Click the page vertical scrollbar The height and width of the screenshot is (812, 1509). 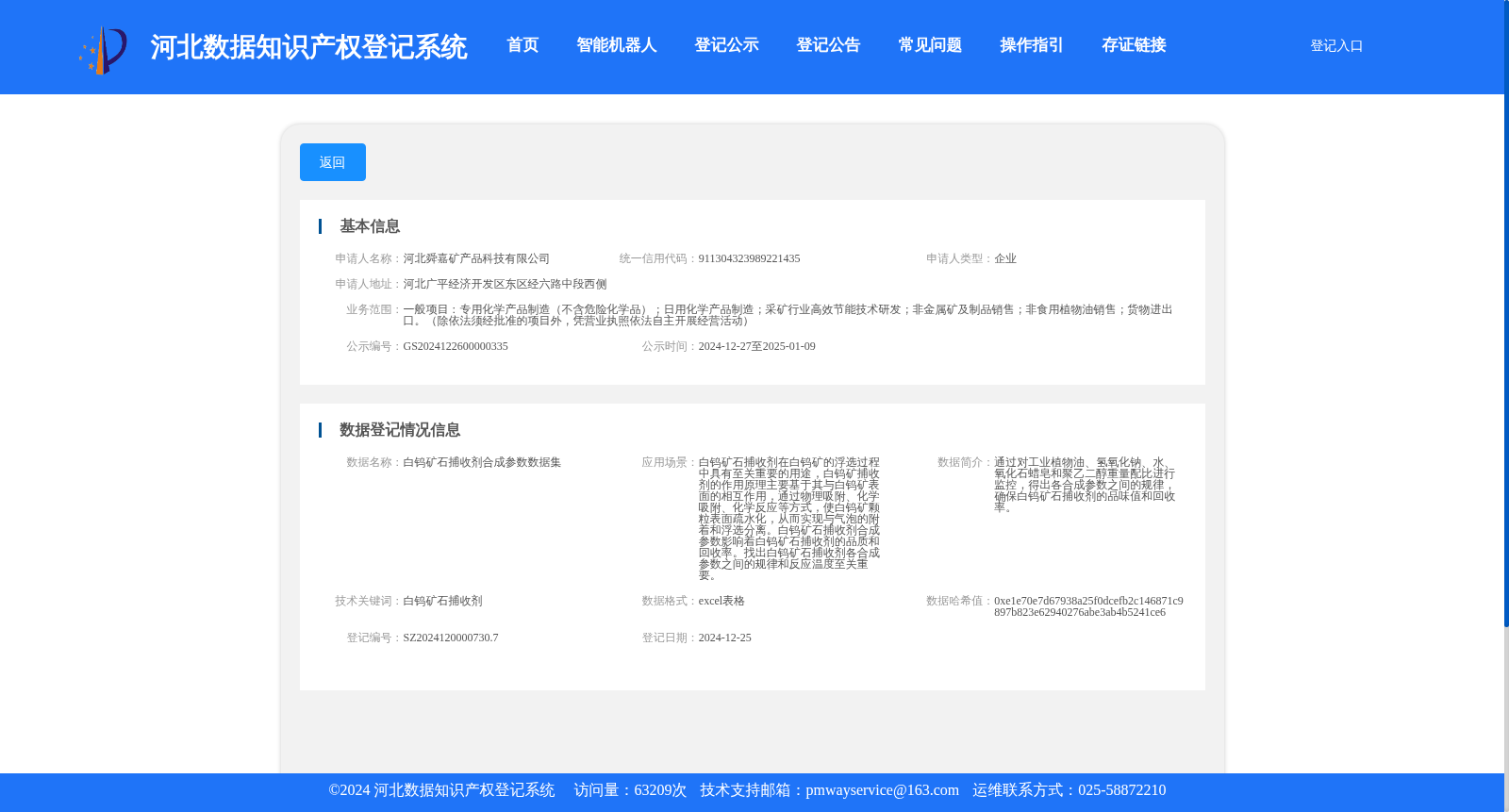tap(1506, 313)
